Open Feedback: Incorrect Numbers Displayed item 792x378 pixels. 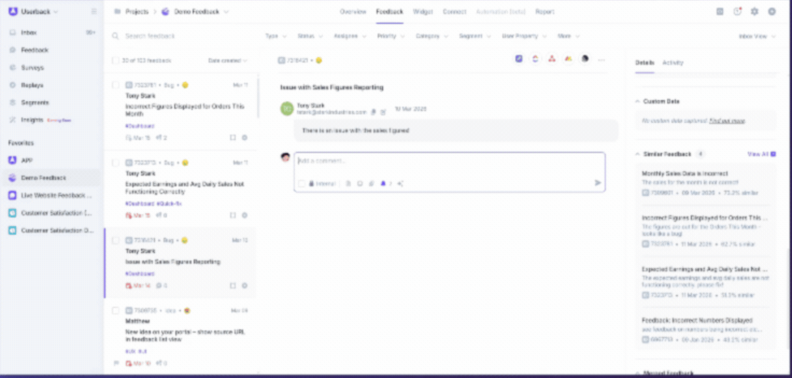[x=705, y=329]
